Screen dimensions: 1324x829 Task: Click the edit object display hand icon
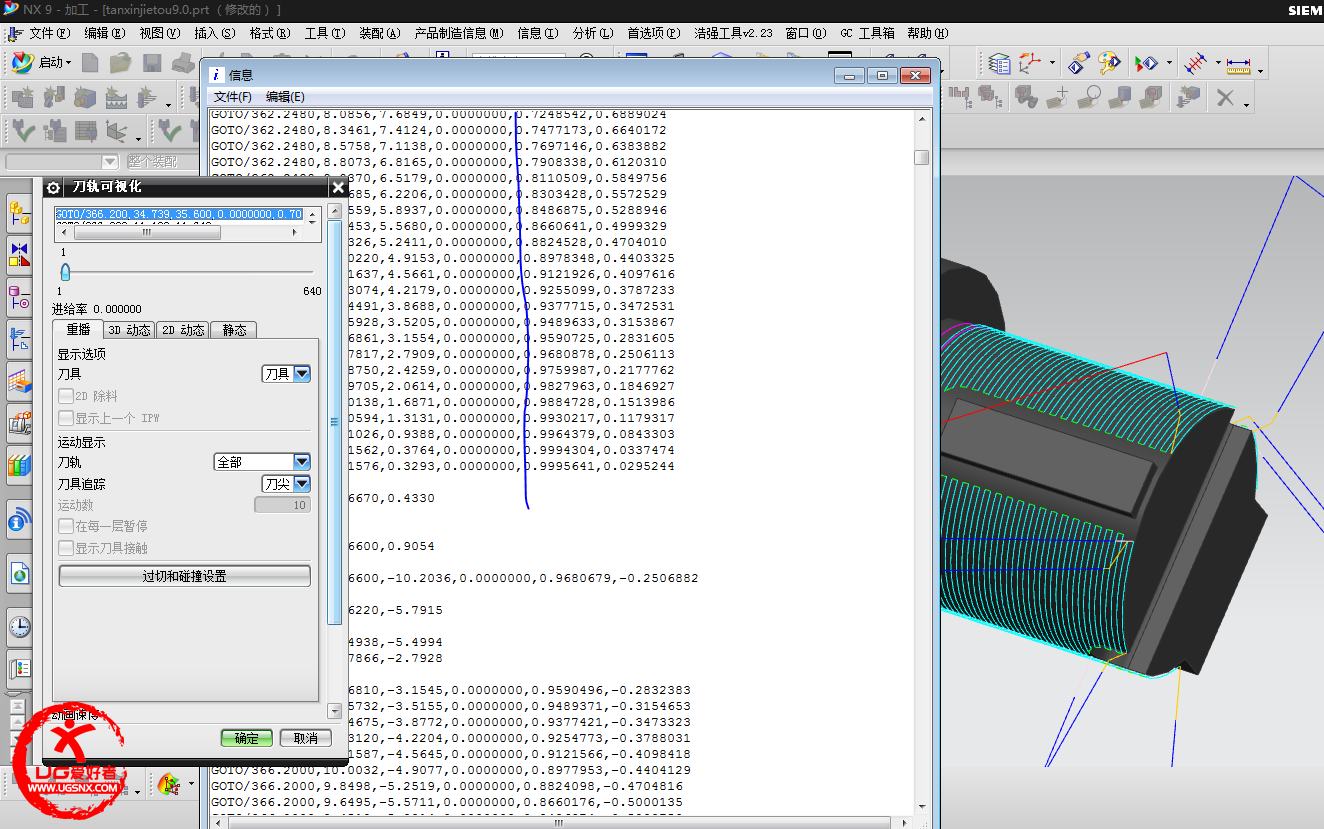click(x=1078, y=64)
